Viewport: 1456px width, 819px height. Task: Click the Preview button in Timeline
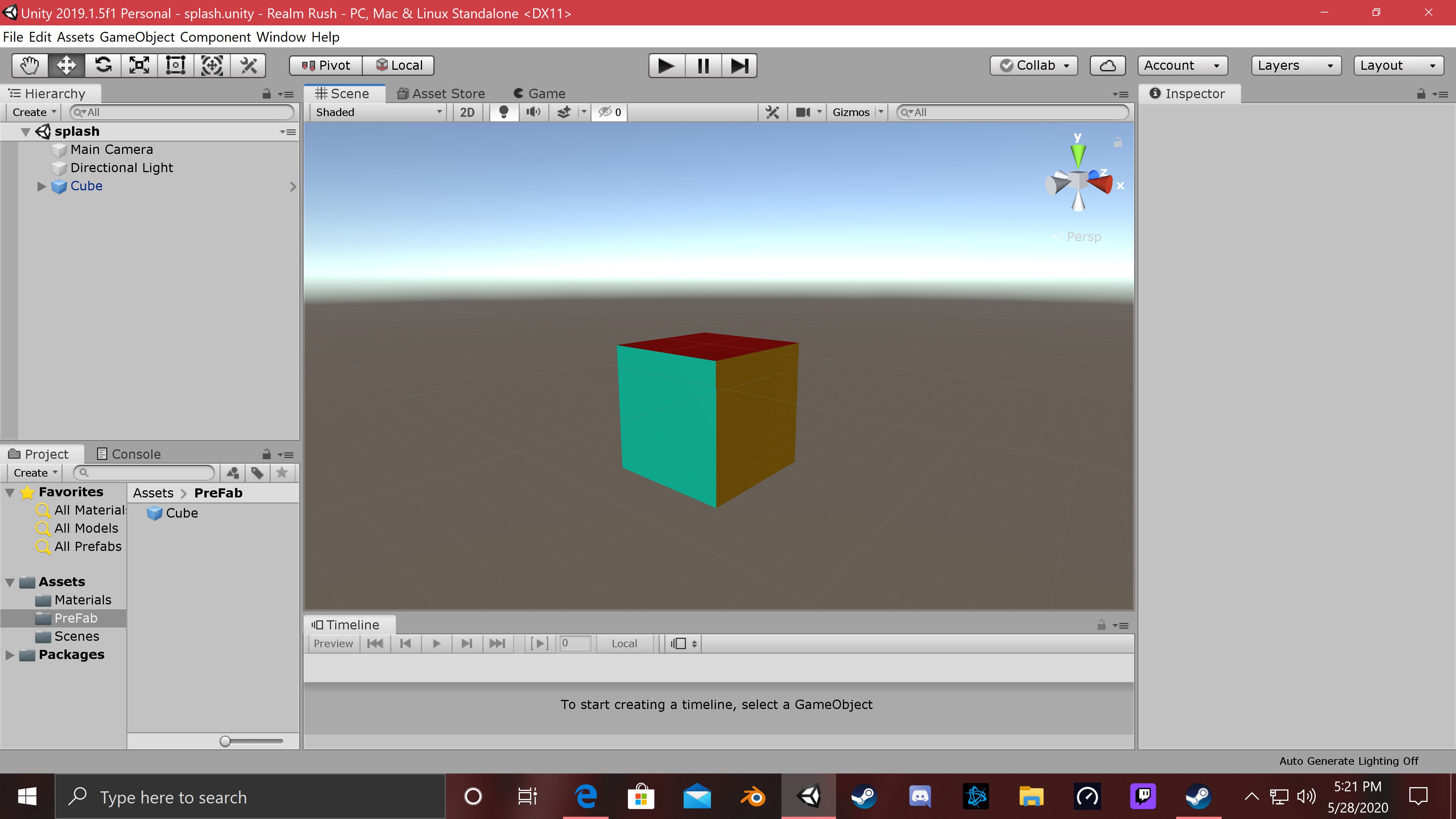333,643
